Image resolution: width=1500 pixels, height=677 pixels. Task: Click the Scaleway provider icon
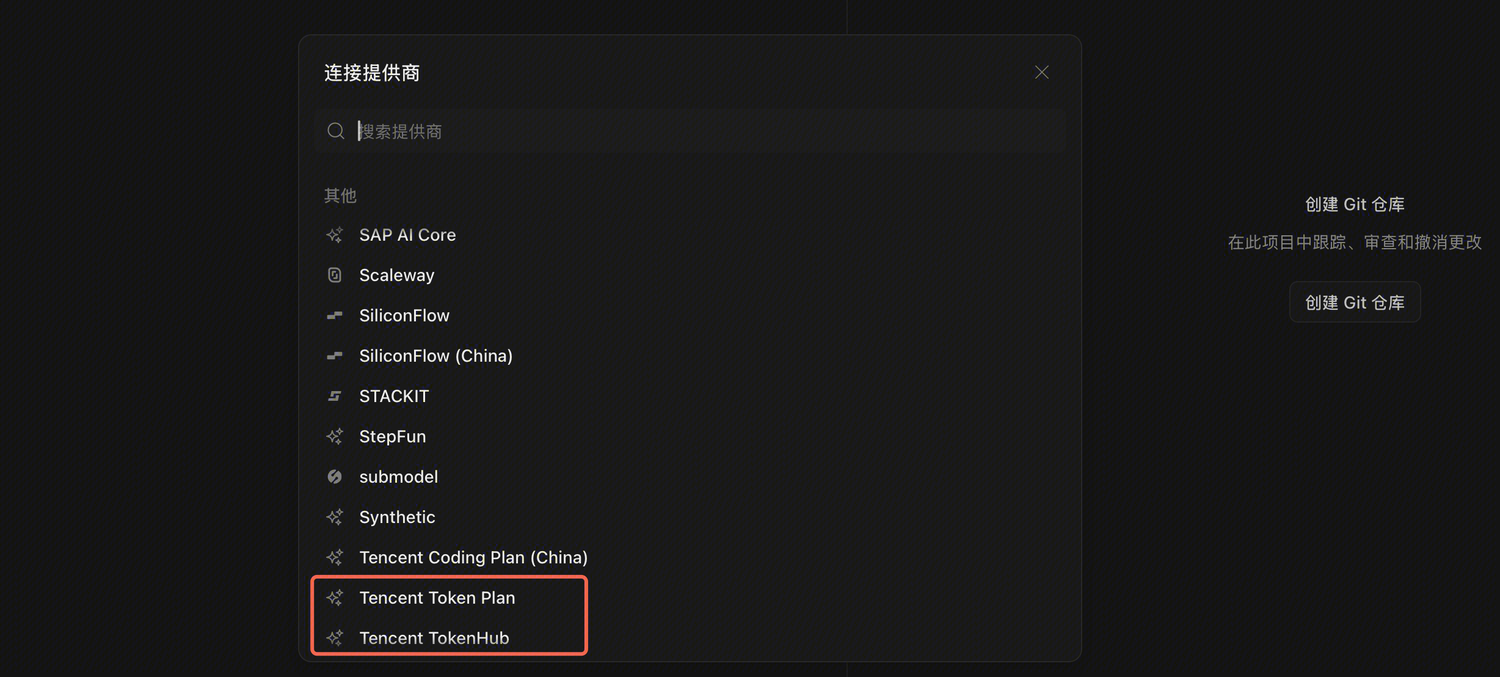click(x=335, y=275)
